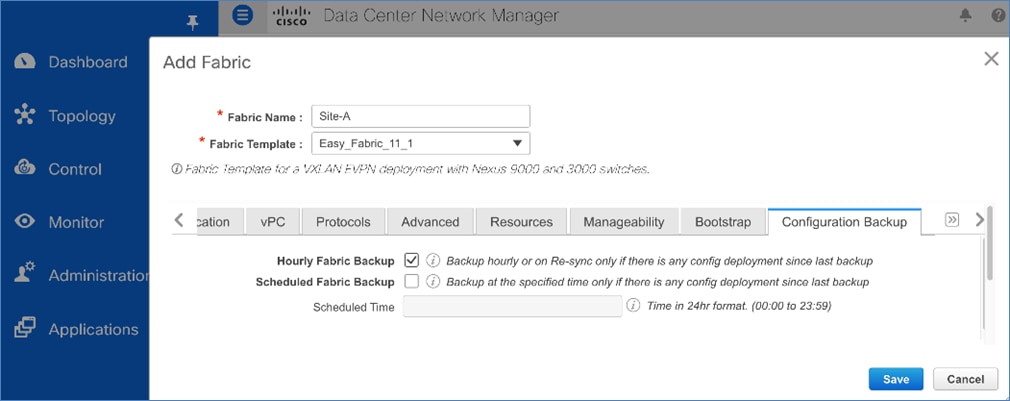
Task: Open the Fabric Template dropdown
Action: coord(420,144)
